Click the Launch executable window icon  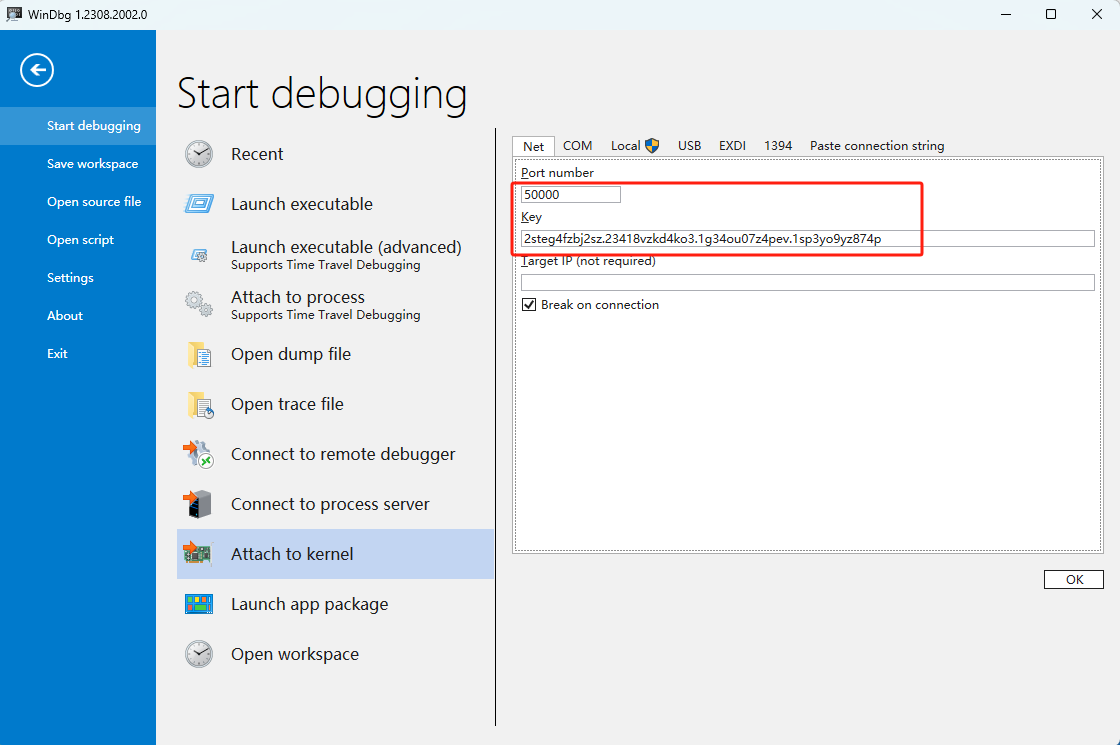[199, 204]
